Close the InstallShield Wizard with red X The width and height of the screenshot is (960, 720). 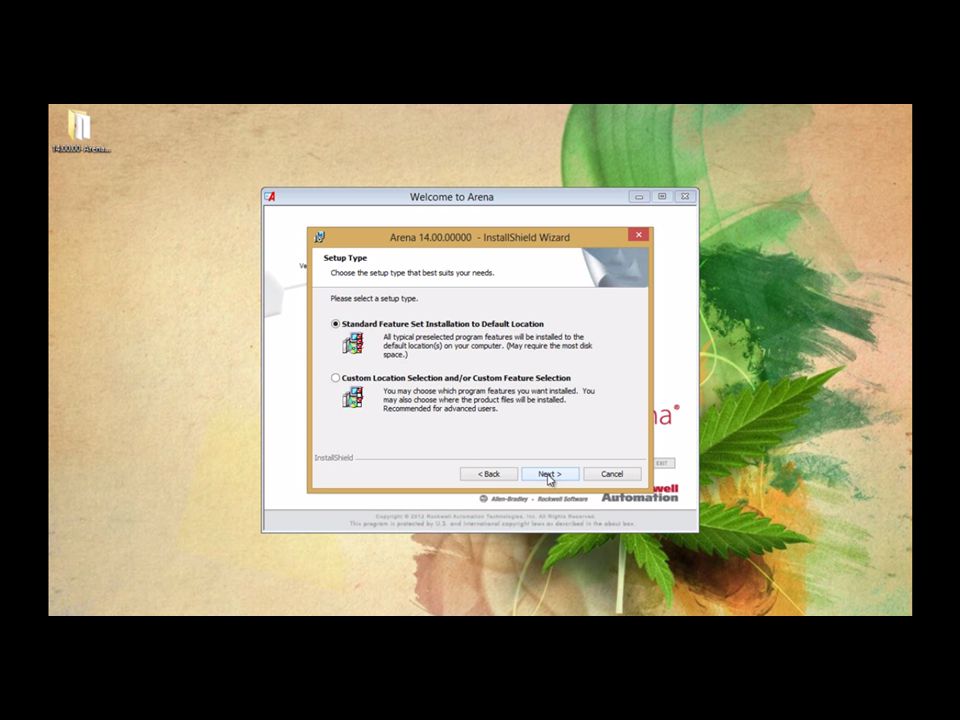pyautogui.click(x=638, y=235)
